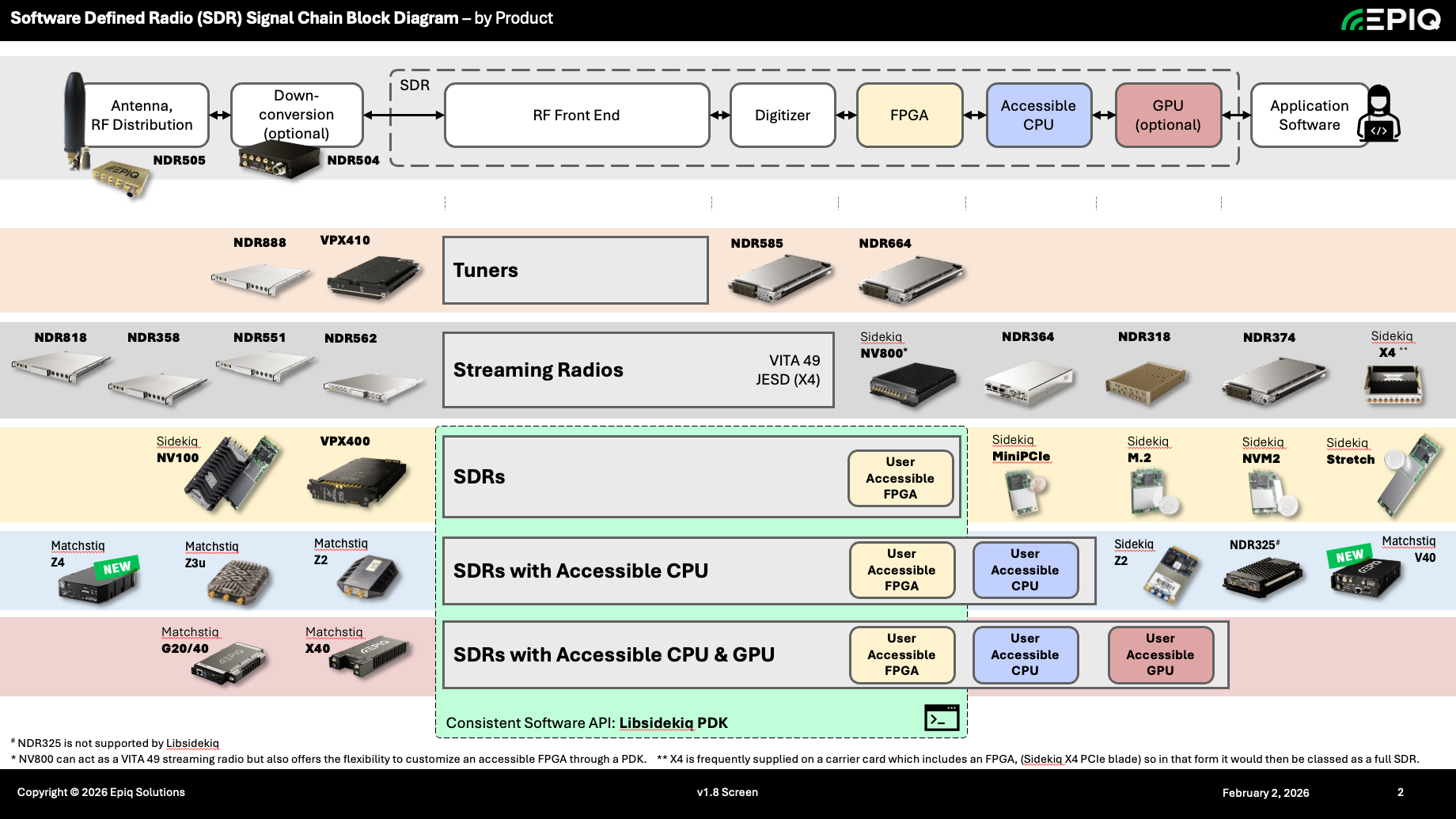Click the Sidekiq MiniPCIe card image
The image size is (1456, 819).
point(1026,492)
